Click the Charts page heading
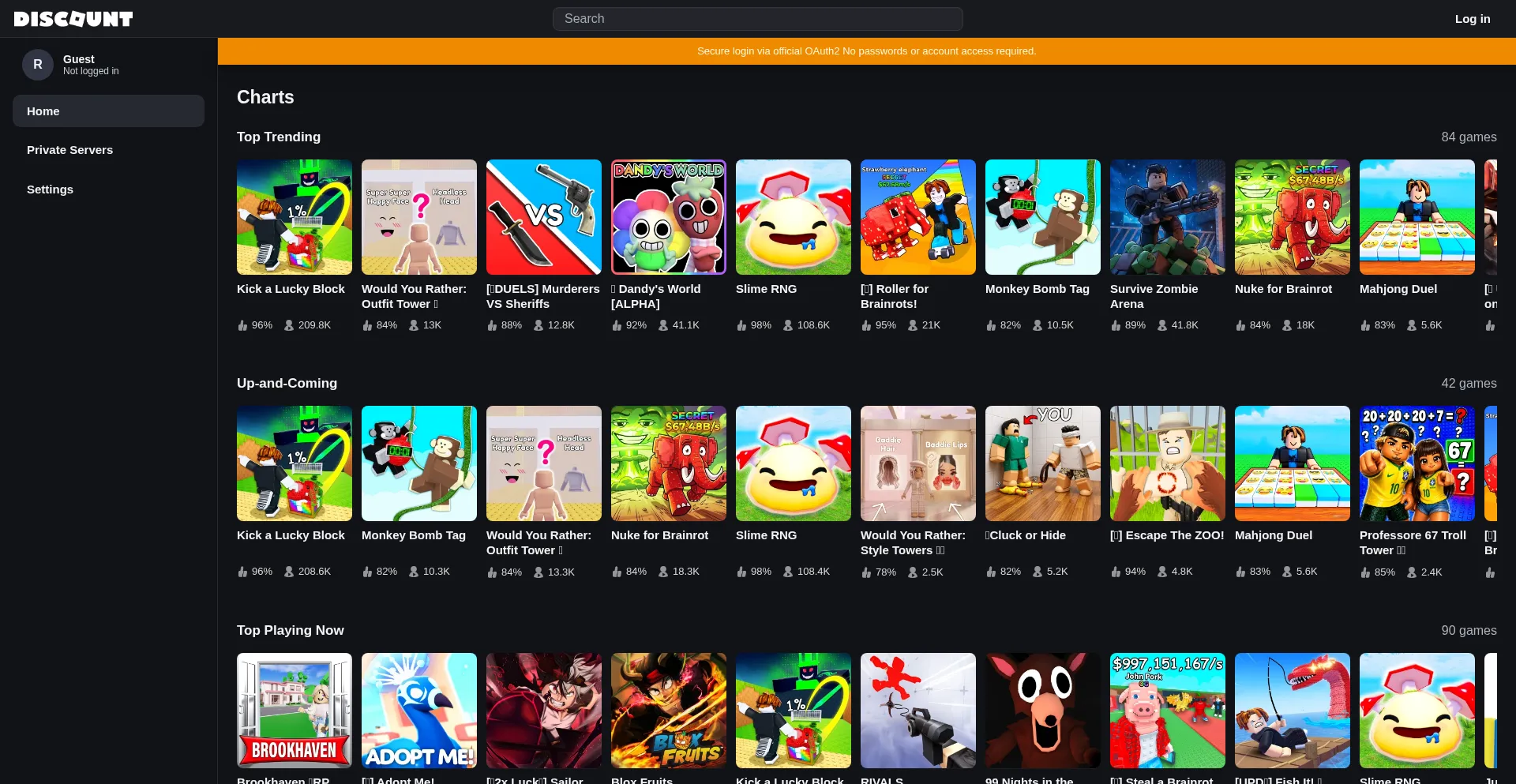Viewport: 1516px width, 784px height. 265,97
